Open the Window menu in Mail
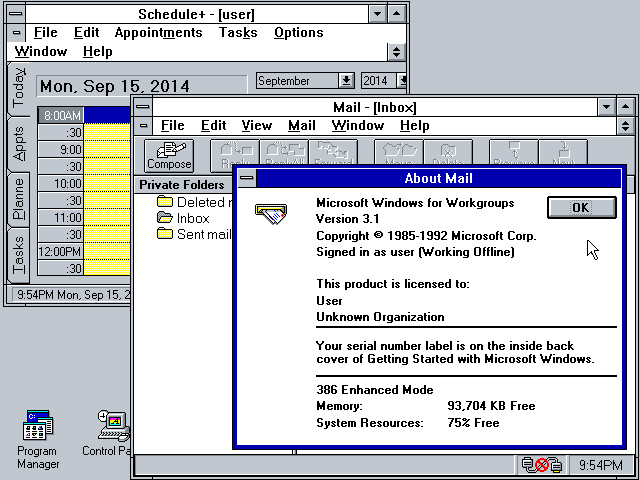 pyautogui.click(x=358, y=126)
